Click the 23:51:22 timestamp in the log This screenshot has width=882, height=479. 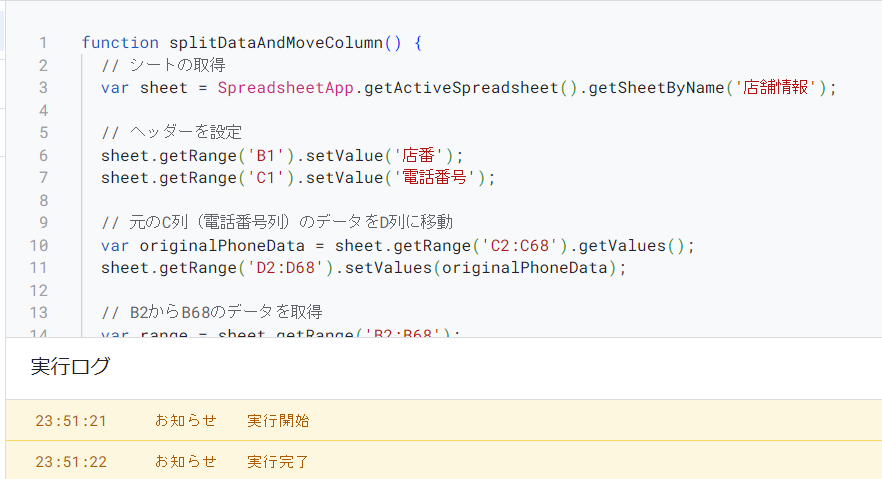click(71, 462)
